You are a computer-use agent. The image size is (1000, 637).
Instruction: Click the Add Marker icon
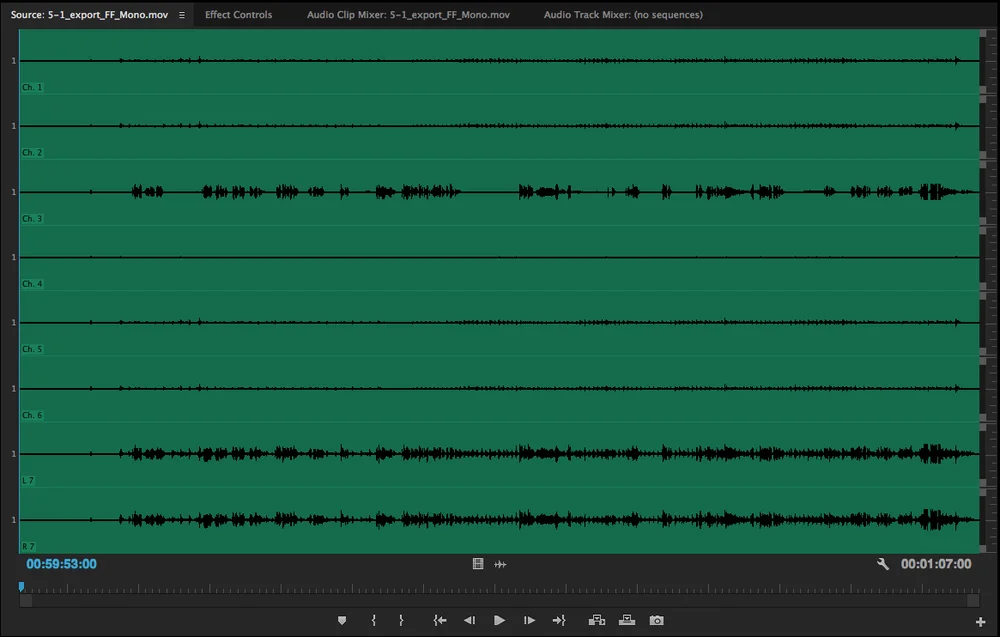click(342, 620)
